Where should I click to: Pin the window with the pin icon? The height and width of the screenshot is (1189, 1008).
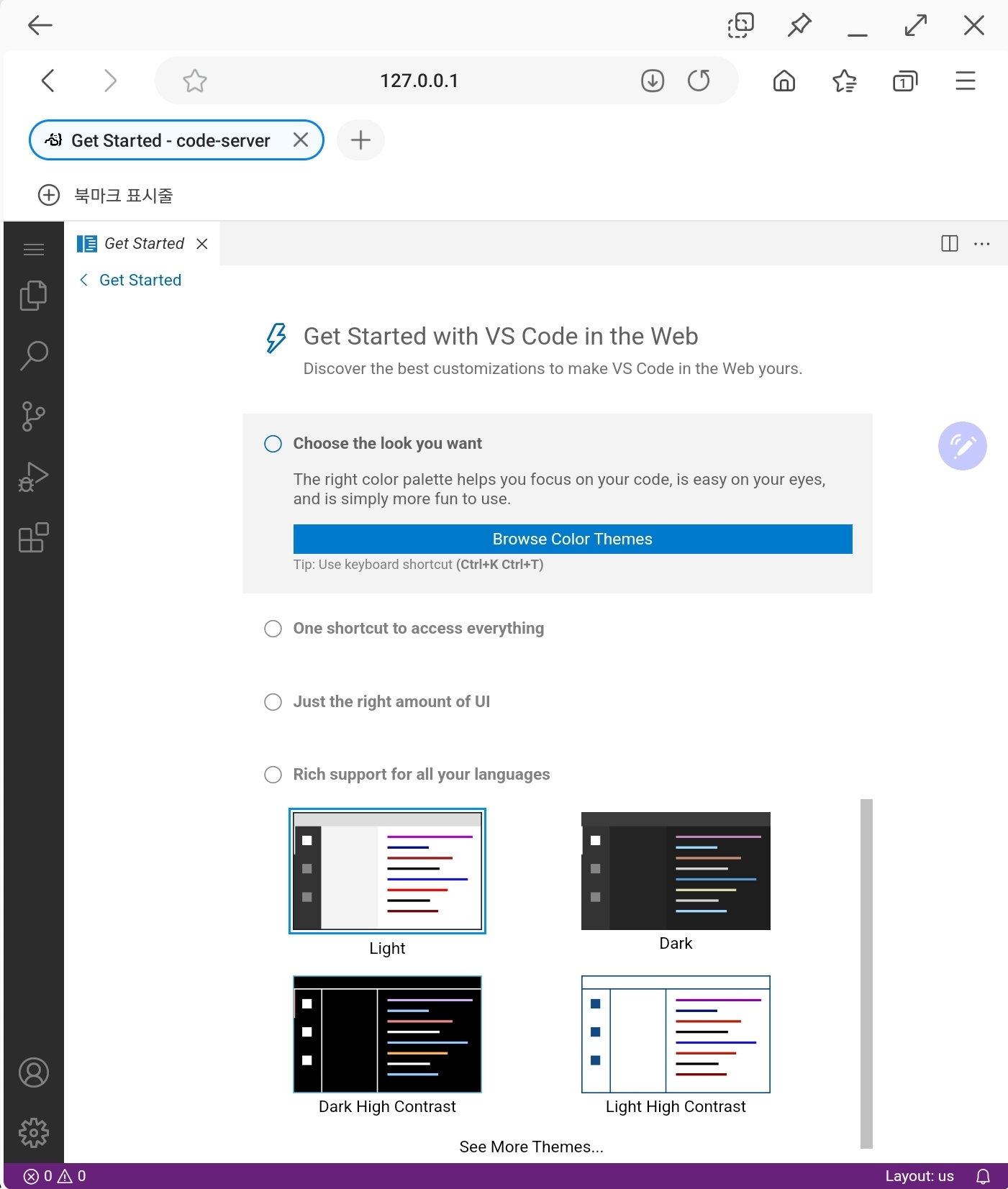pyautogui.click(x=799, y=25)
